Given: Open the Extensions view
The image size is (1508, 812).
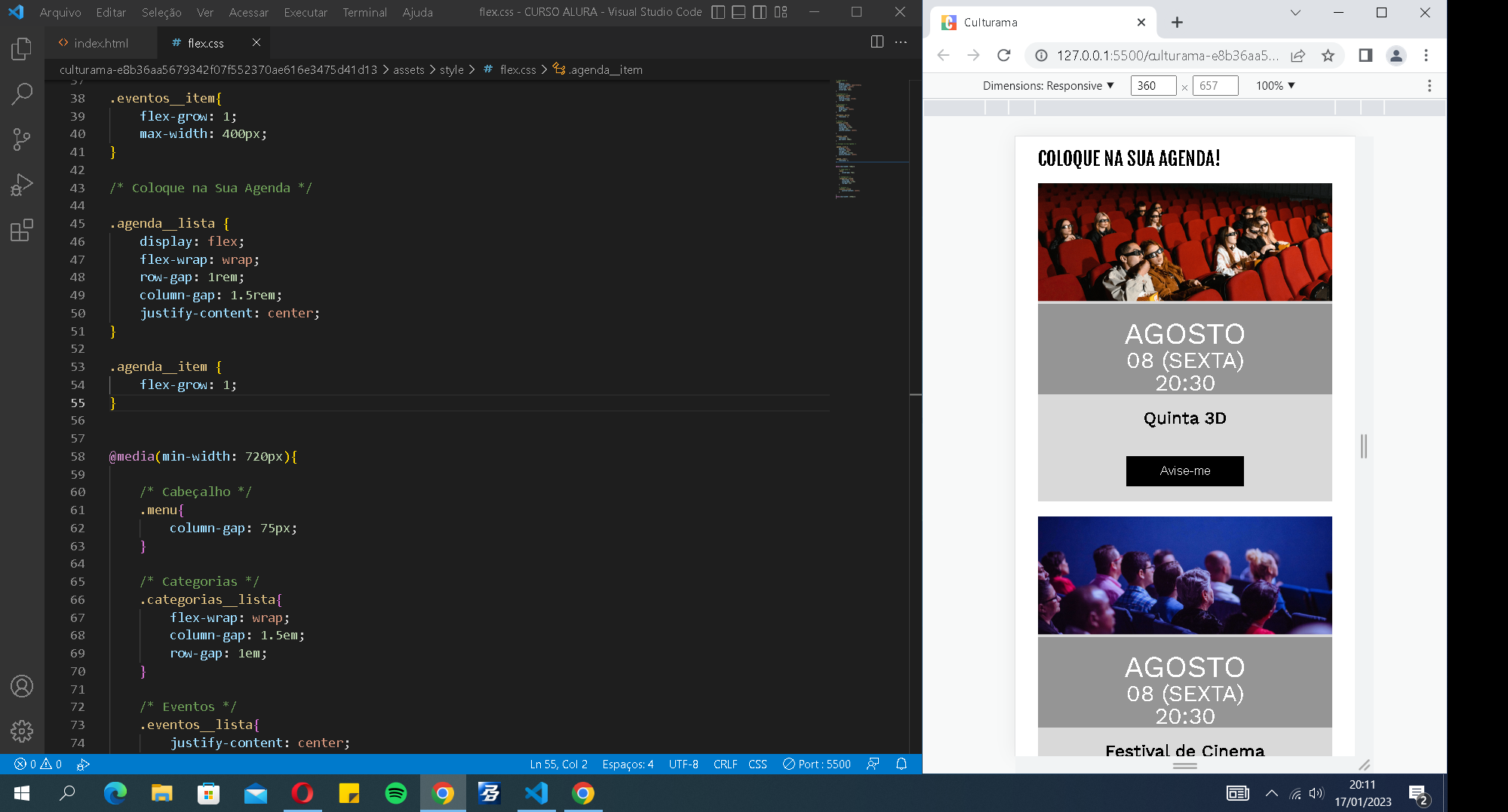Looking at the screenshot, I should [x=22, y=230].
